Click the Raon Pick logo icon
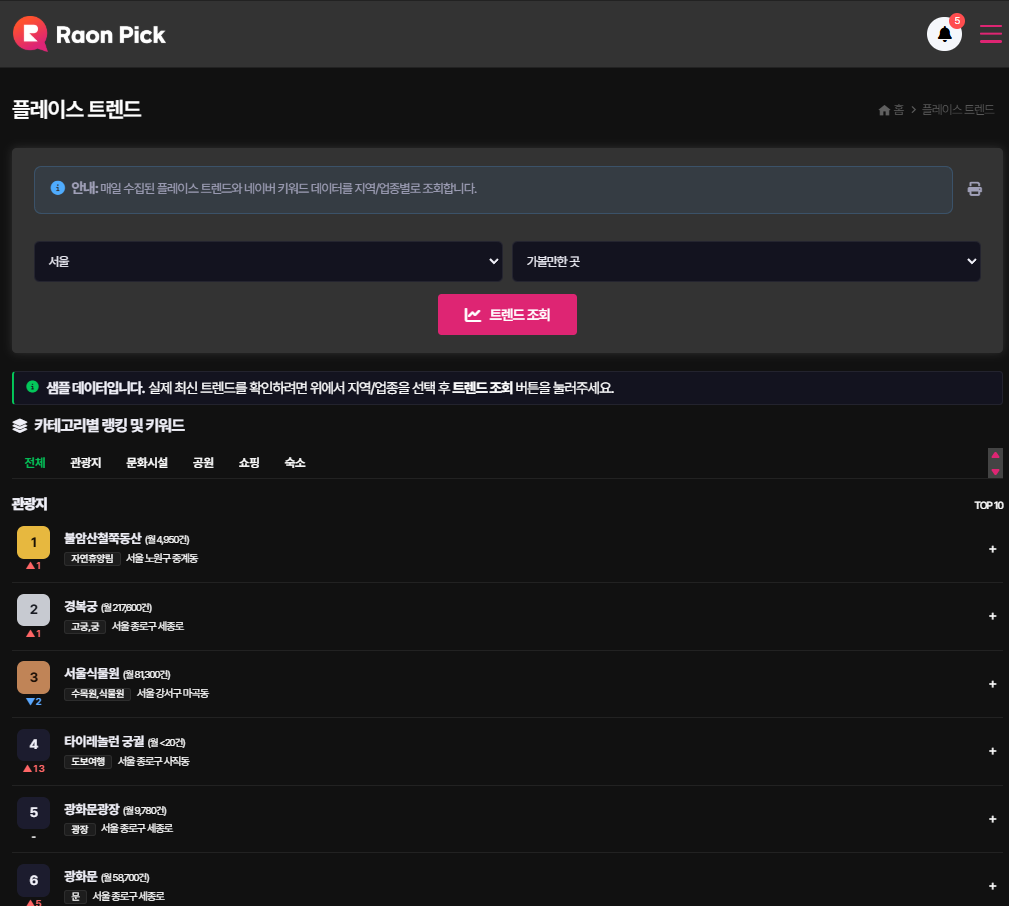The height and width of the screenshot is (906, 1009). click(x=30, y=34)
